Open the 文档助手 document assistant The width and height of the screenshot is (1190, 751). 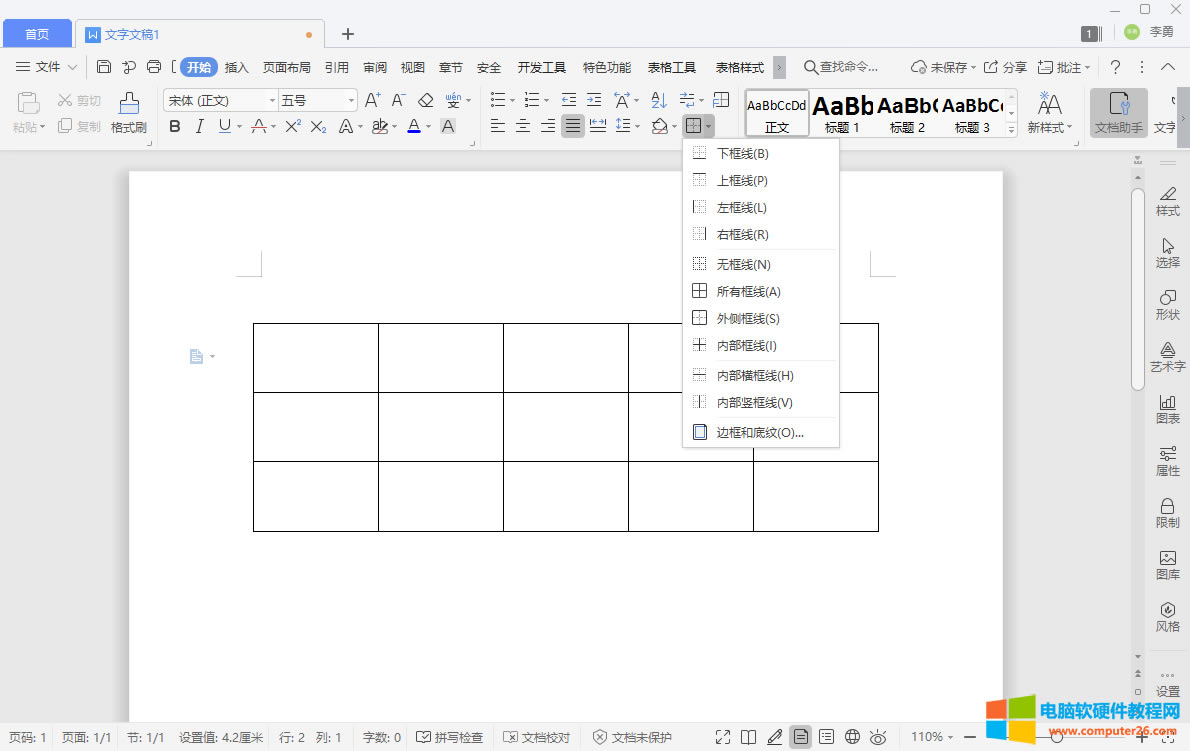tap(1118, 112)
